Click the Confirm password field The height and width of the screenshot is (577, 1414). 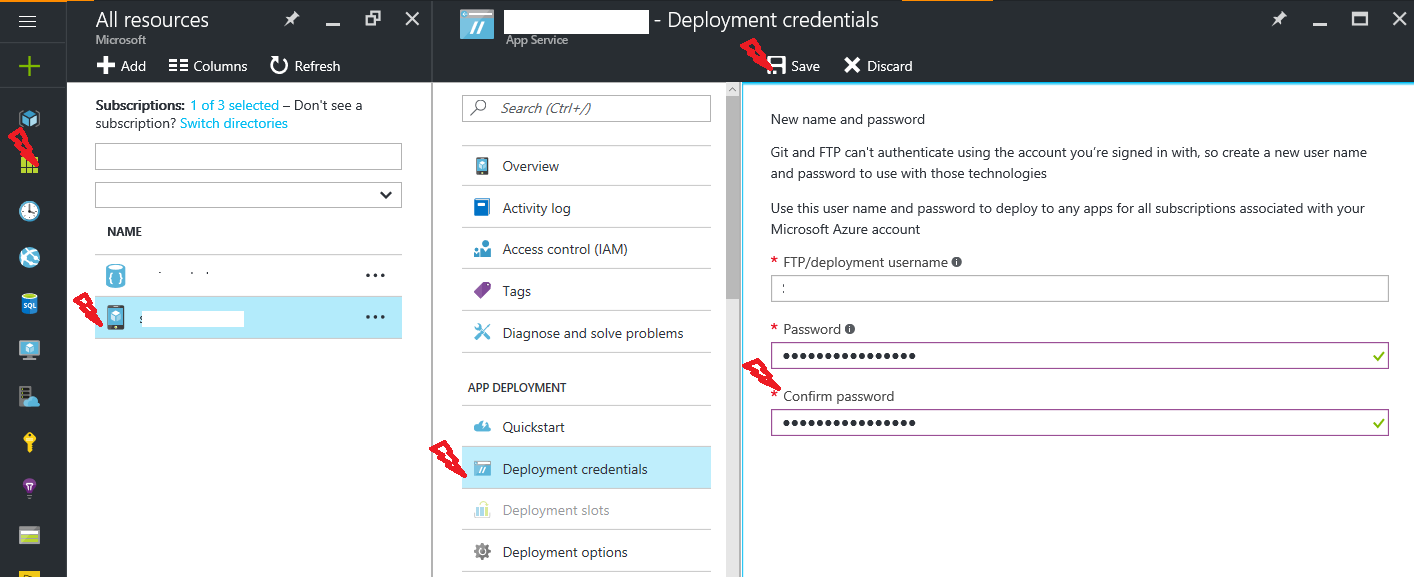click(x=1080, y=422)
